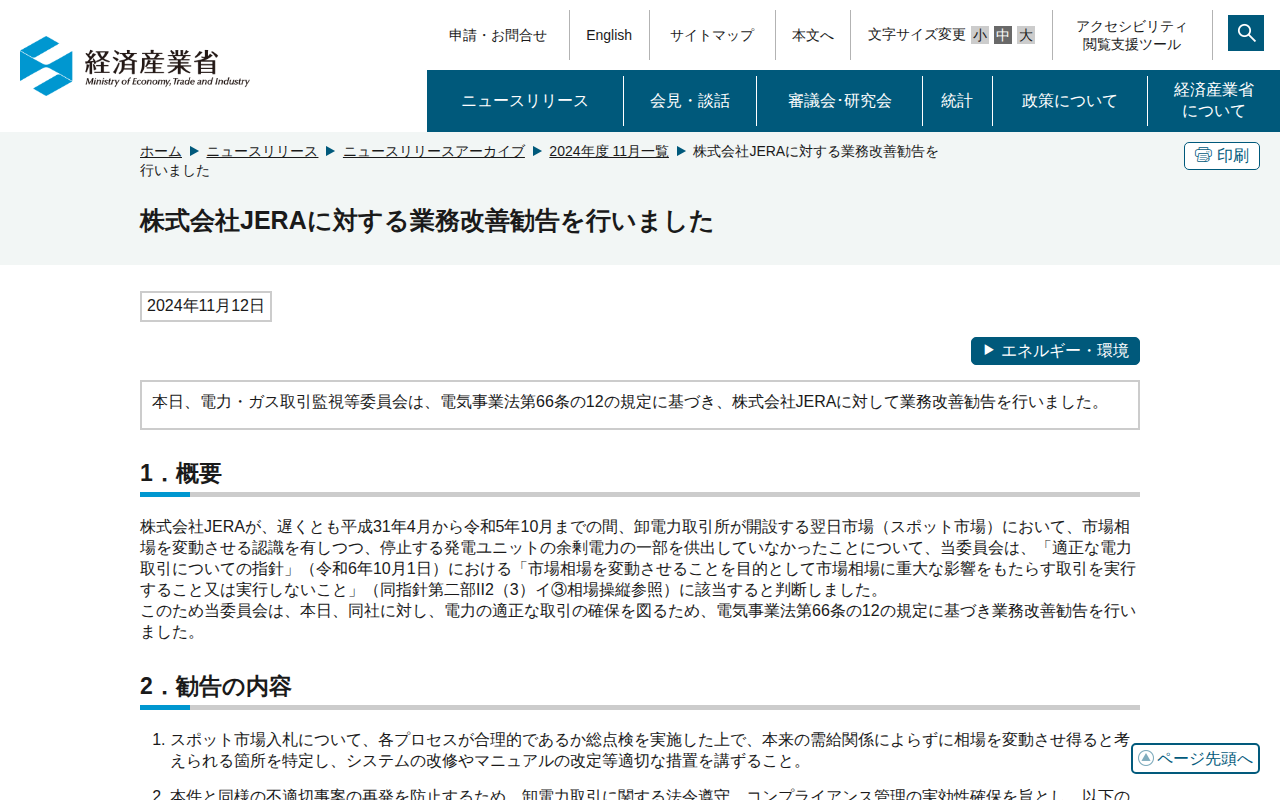Click the date 2024年11月12日

click(x=206, y=306)
